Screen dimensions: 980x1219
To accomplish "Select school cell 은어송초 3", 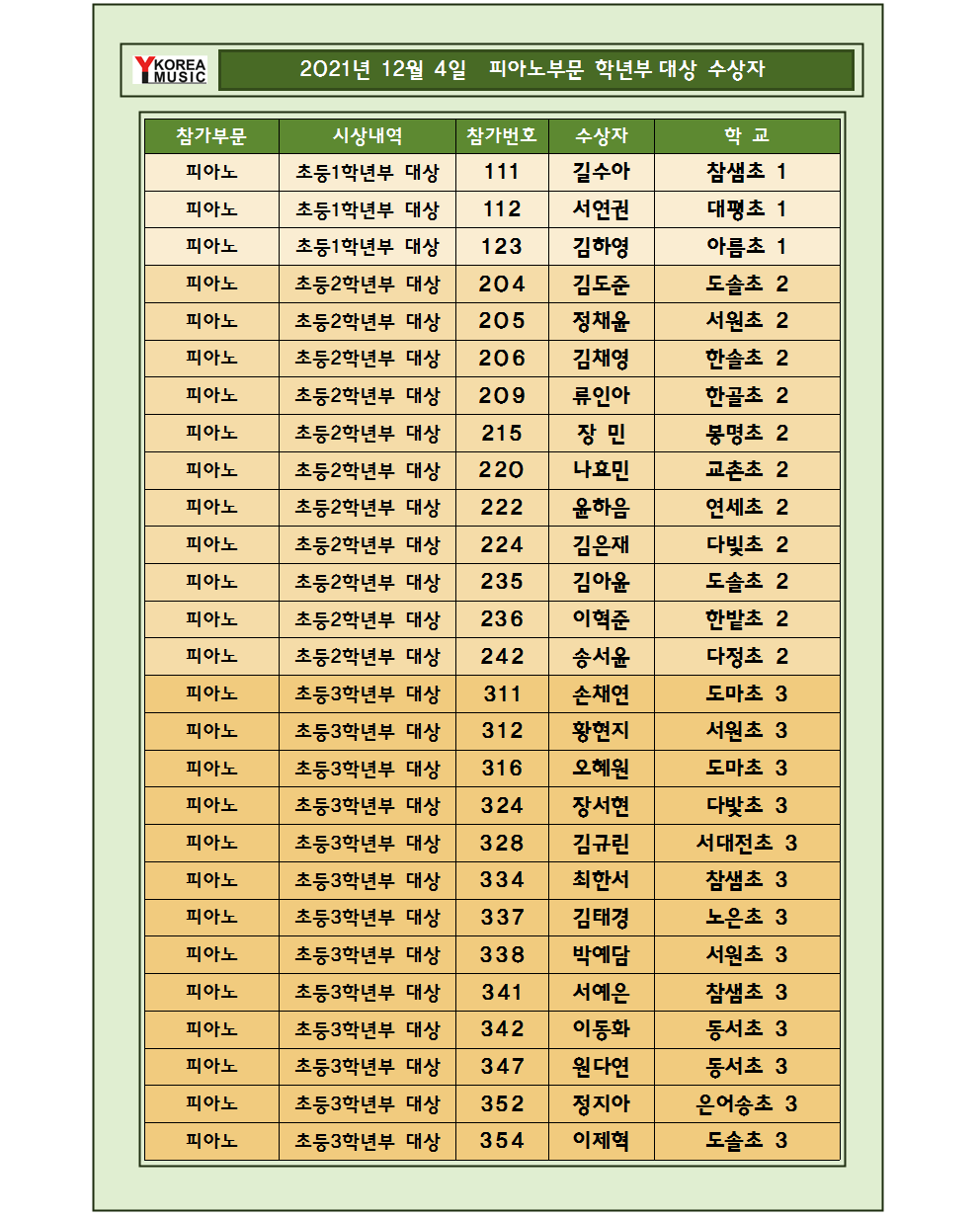I will point(747,1104).
